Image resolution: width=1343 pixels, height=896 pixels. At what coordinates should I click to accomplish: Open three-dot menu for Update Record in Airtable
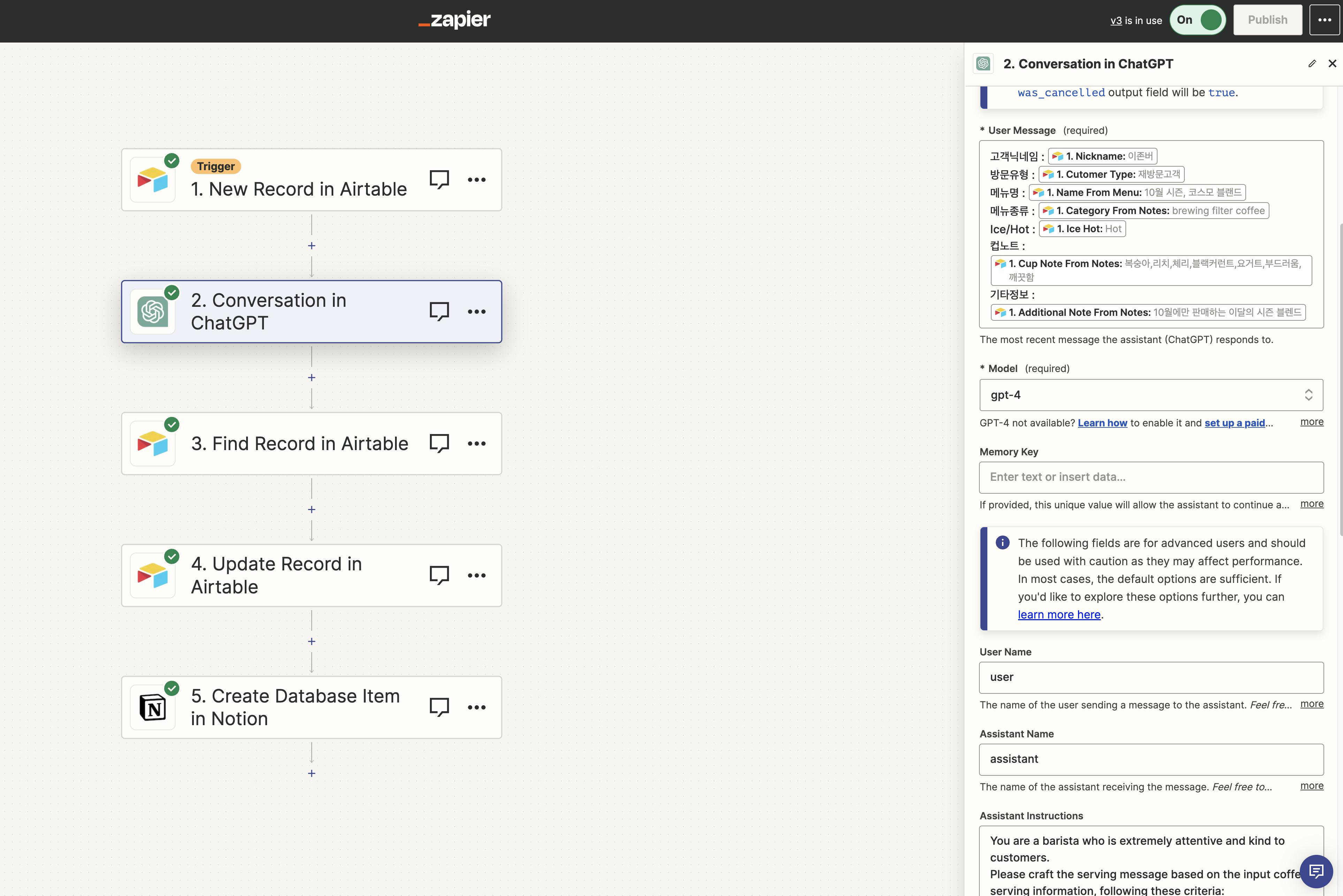(476, 576)
